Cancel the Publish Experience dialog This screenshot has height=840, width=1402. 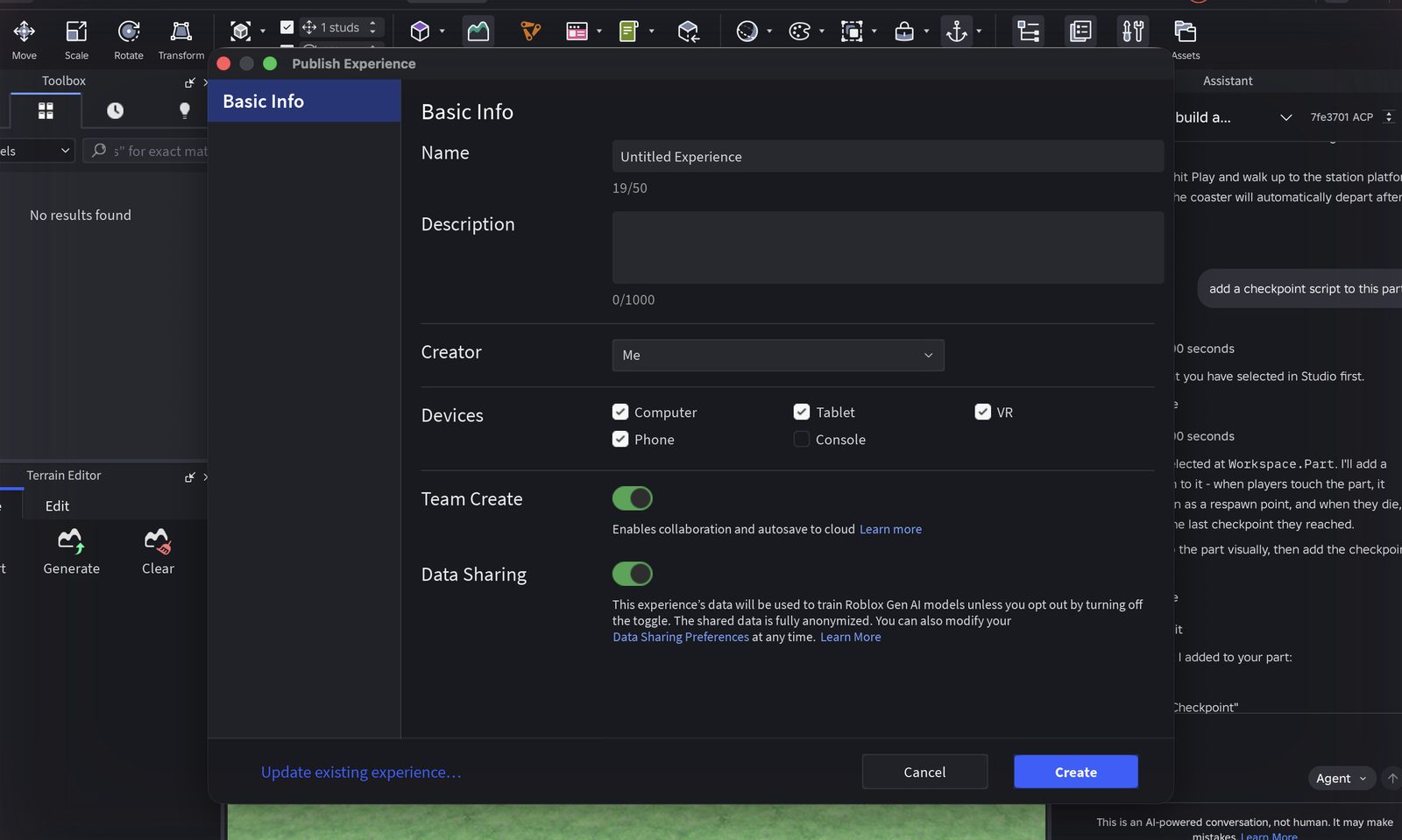[x=924, y=772]
